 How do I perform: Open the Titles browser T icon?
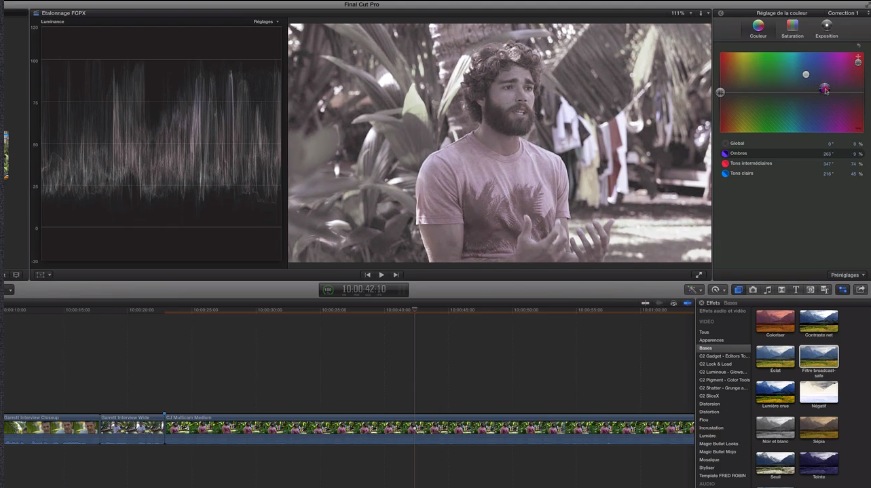tap(795, 289)
